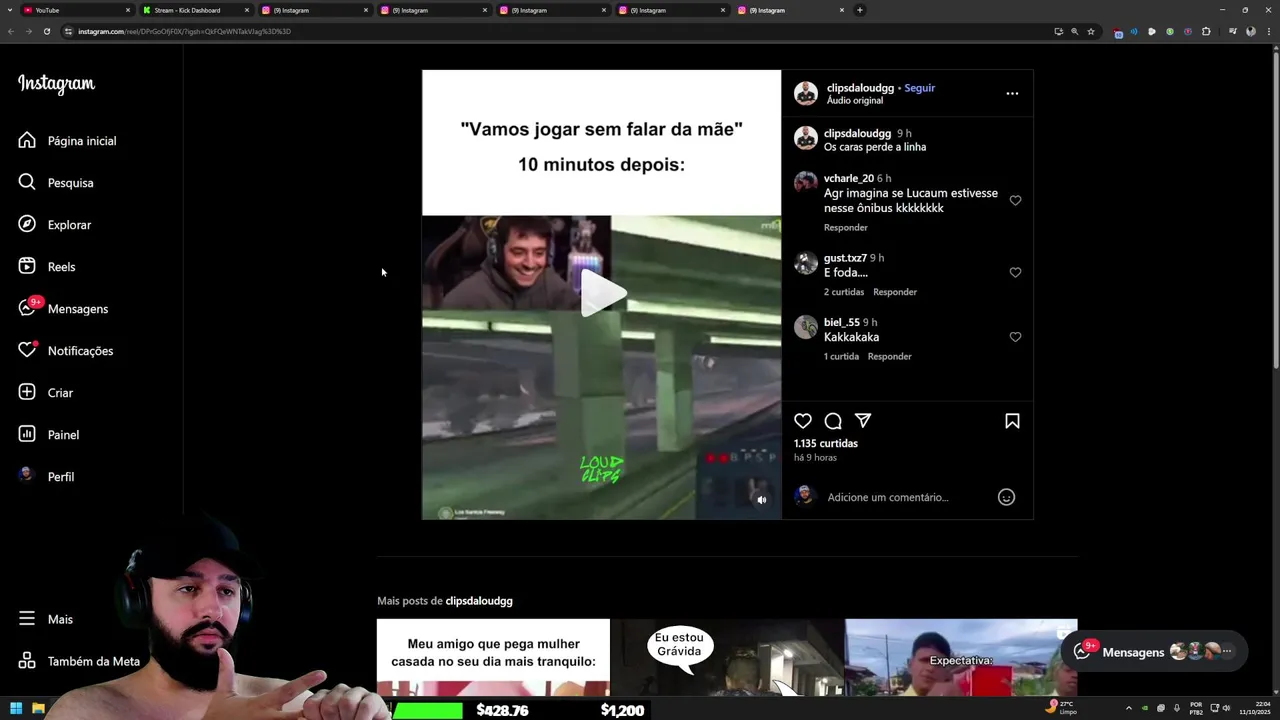Open biel_.55's profile link
Screen dimensions: 1280x720
coord(841,323)
